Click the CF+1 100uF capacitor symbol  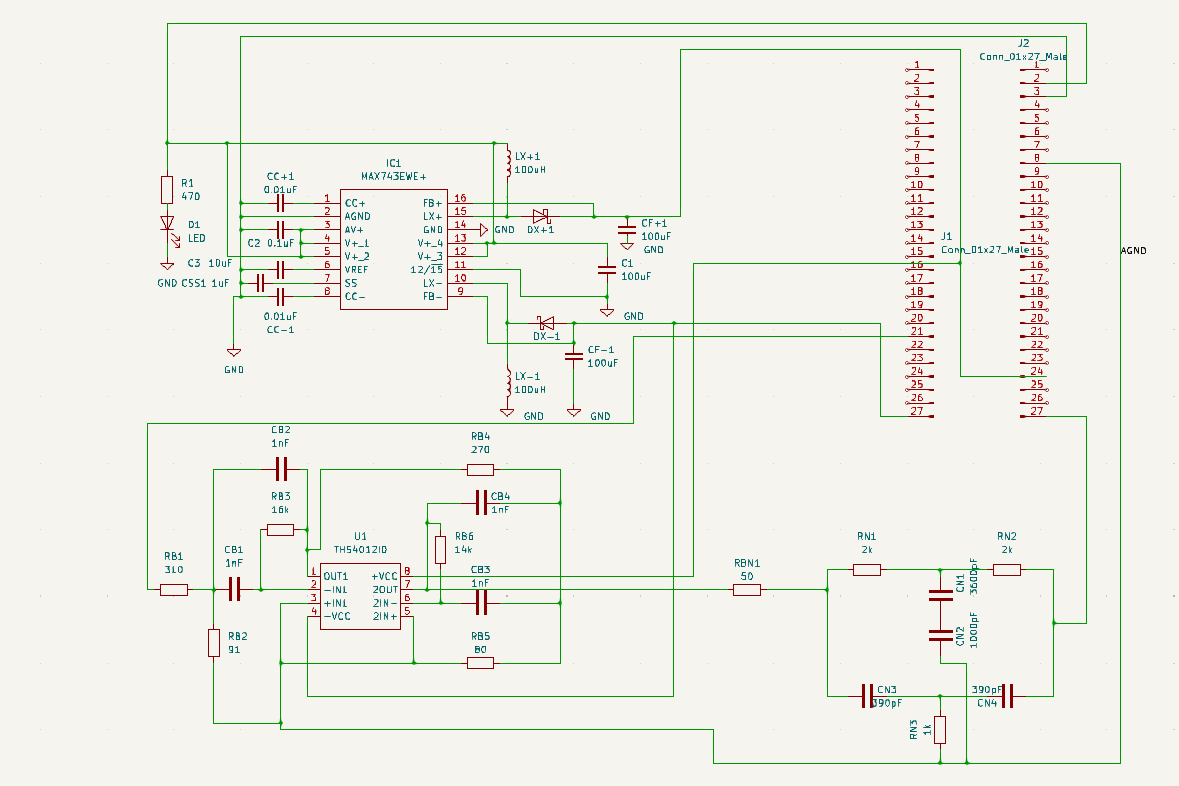point(627,229)
